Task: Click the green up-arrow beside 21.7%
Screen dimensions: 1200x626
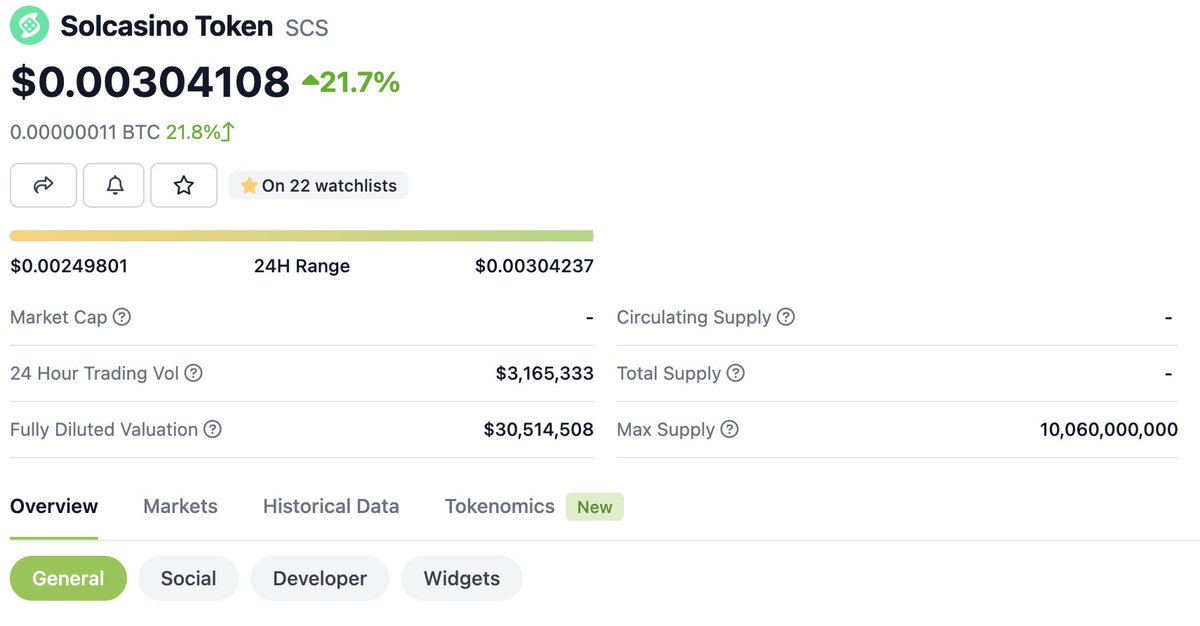Action: point(310,81)
